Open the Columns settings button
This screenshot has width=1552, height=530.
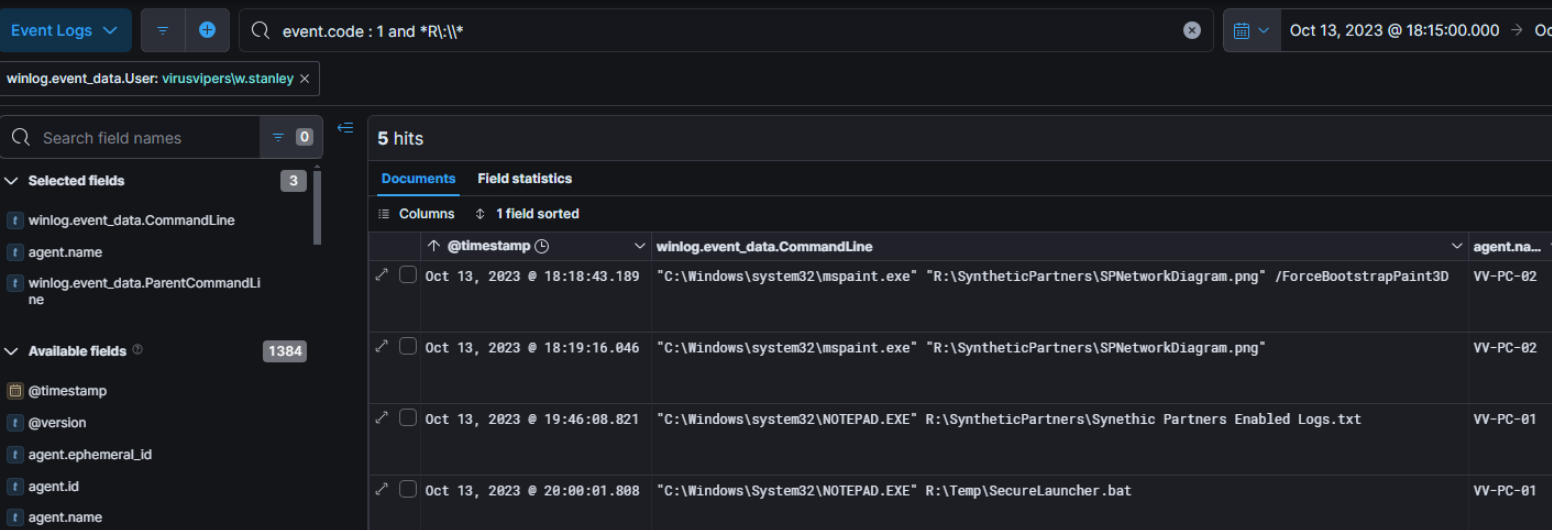coord(416,214)
